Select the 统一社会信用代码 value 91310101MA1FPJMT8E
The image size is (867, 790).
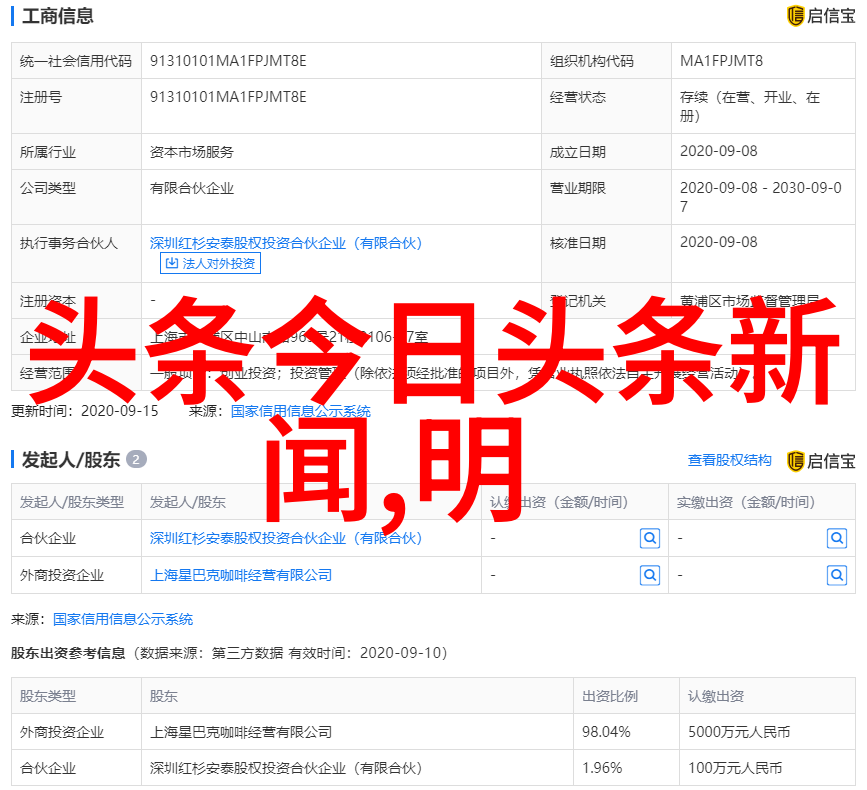(x=228, y=61)
